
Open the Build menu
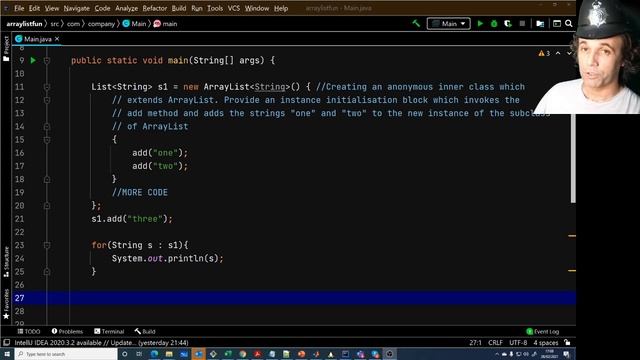coord(179,8)
